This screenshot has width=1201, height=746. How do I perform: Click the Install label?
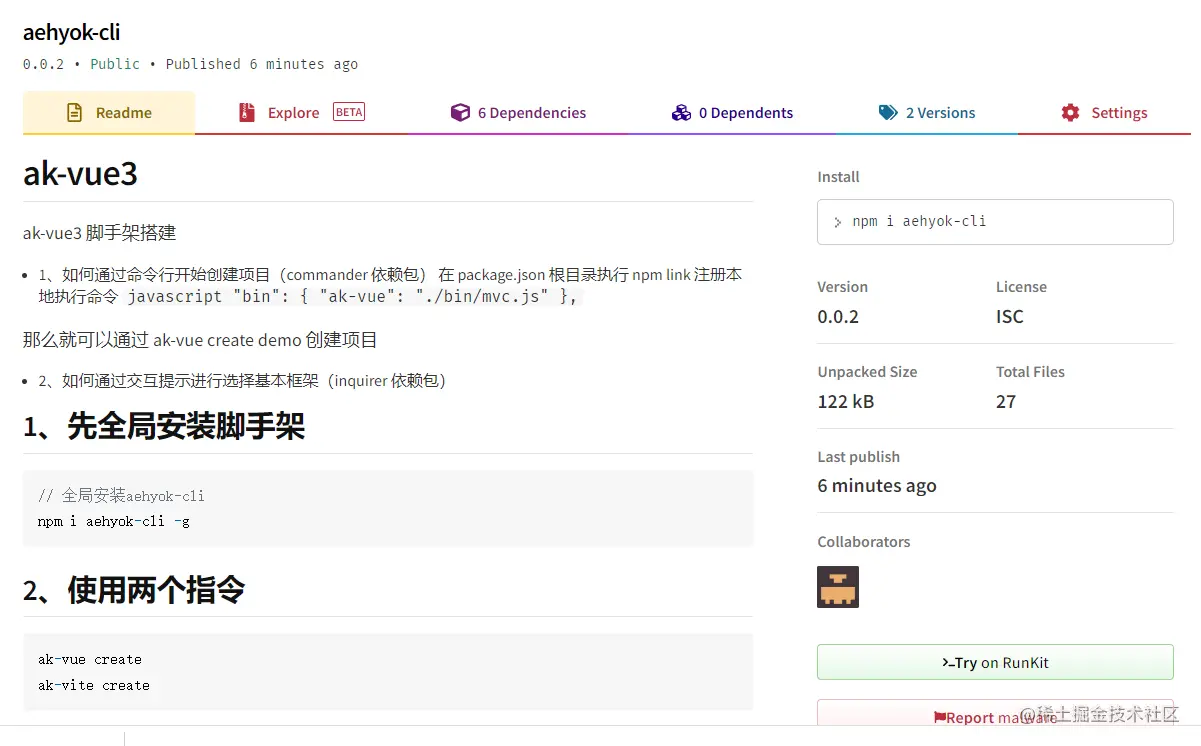(x=838, y=177)
